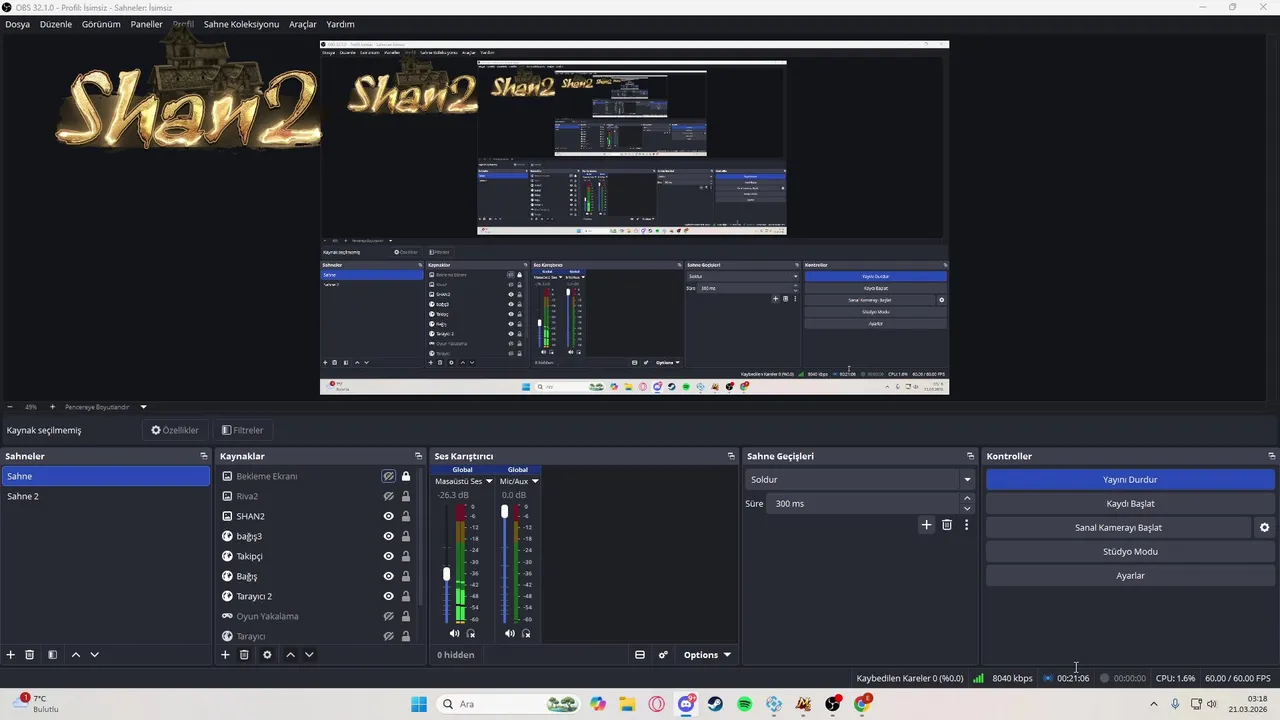Open Mic/Aux channel dropdown arrow
1280x720 pixels.
(x=535, y=482)
